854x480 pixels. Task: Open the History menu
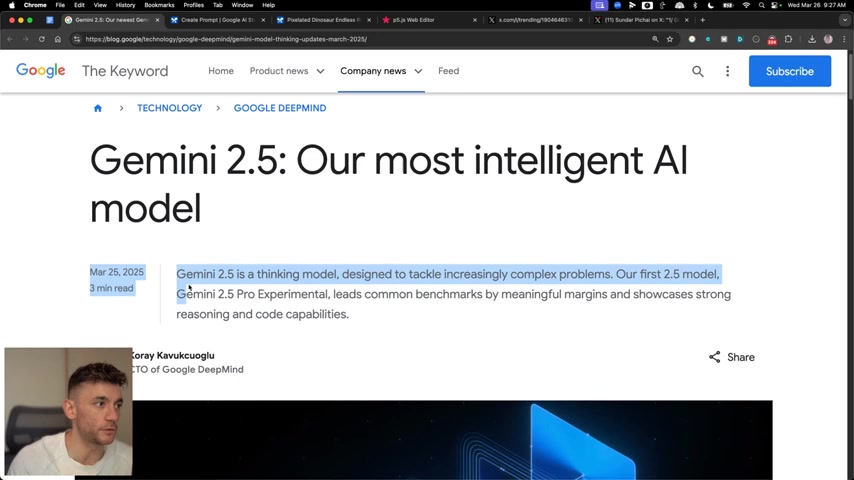(125, 5)
